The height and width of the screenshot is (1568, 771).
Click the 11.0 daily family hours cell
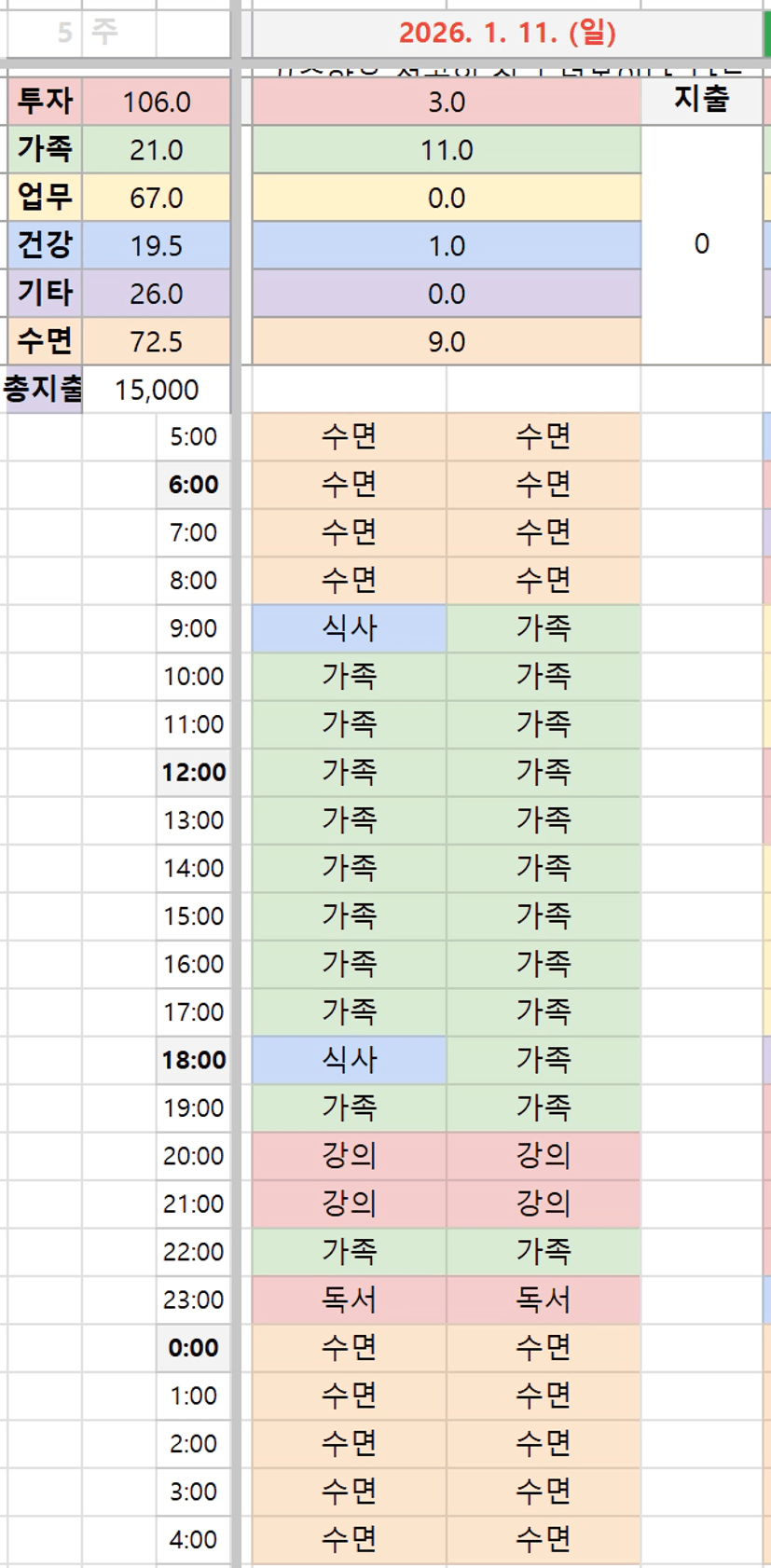point(447,150)
